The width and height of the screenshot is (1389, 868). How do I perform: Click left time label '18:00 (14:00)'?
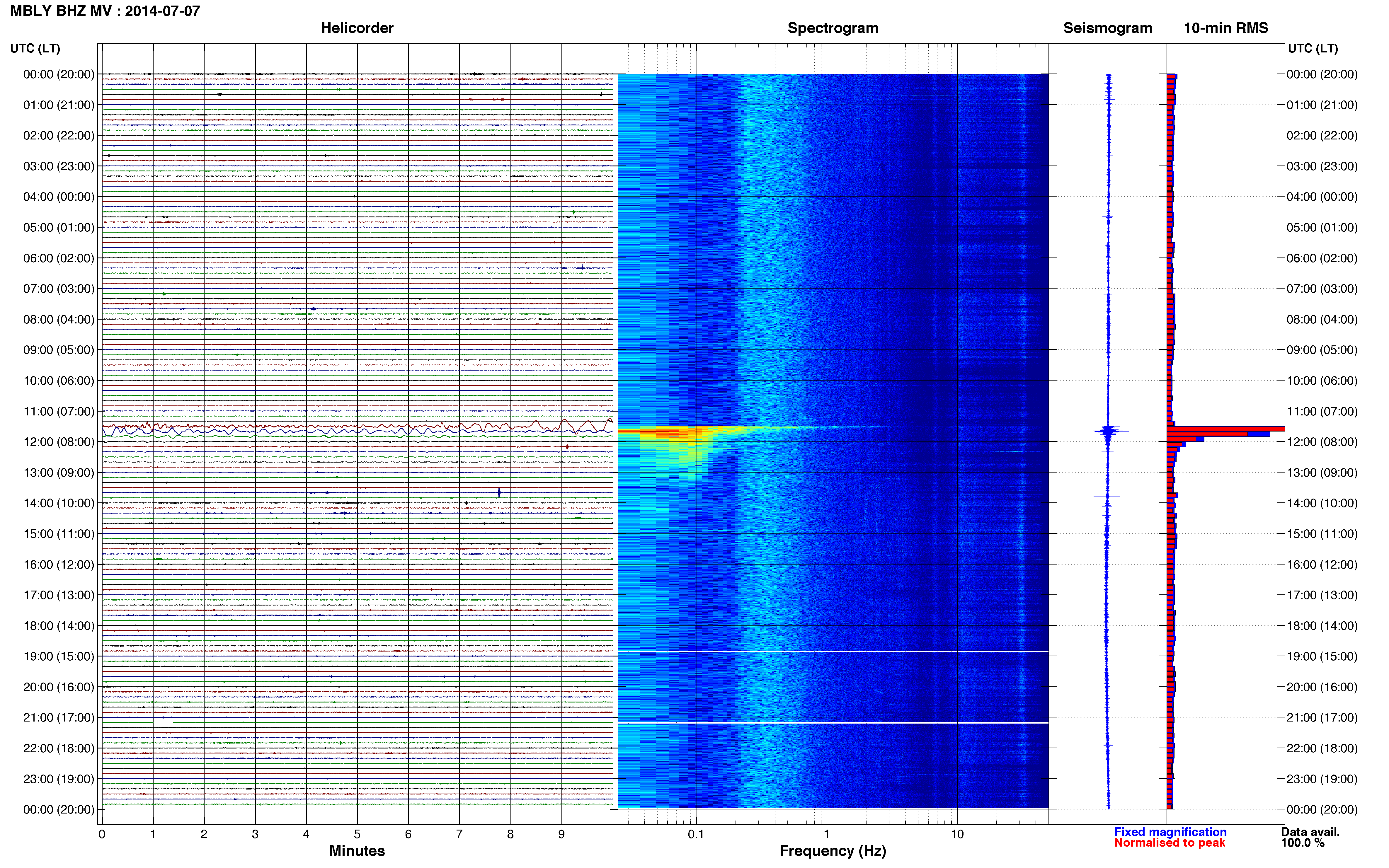click(59, 626)
